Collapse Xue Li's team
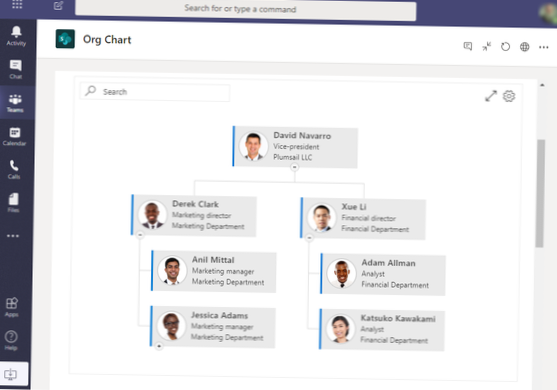The height and width of the screenshot is (390, 557). 309,238
